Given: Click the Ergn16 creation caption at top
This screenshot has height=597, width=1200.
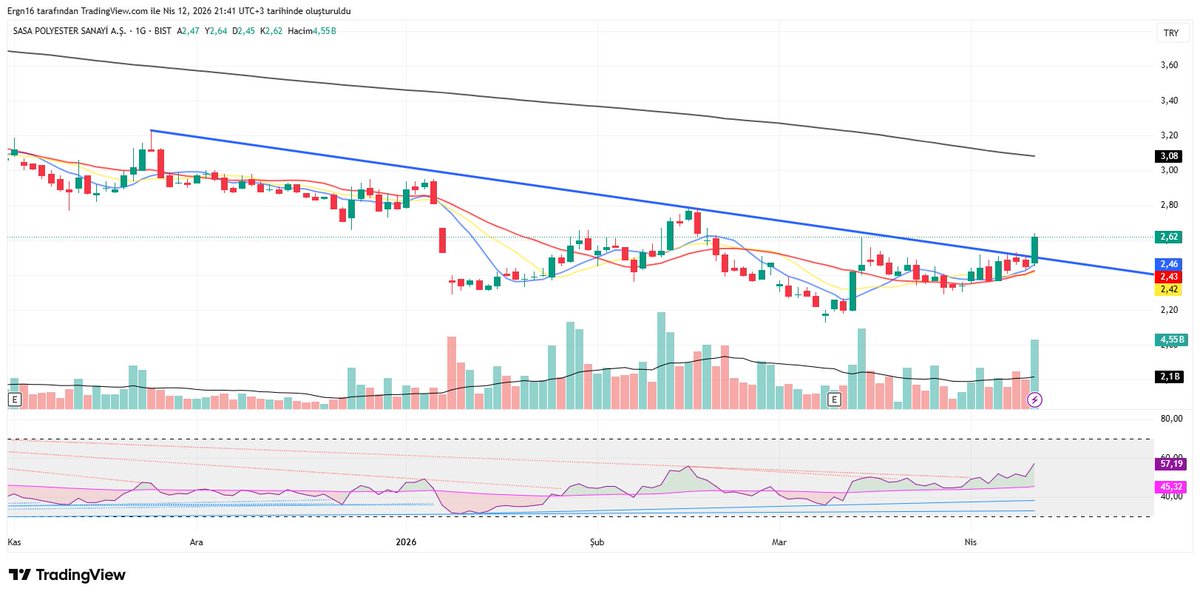Looking at the screenshot, I should pyautogui.click(x=178, y=10).
